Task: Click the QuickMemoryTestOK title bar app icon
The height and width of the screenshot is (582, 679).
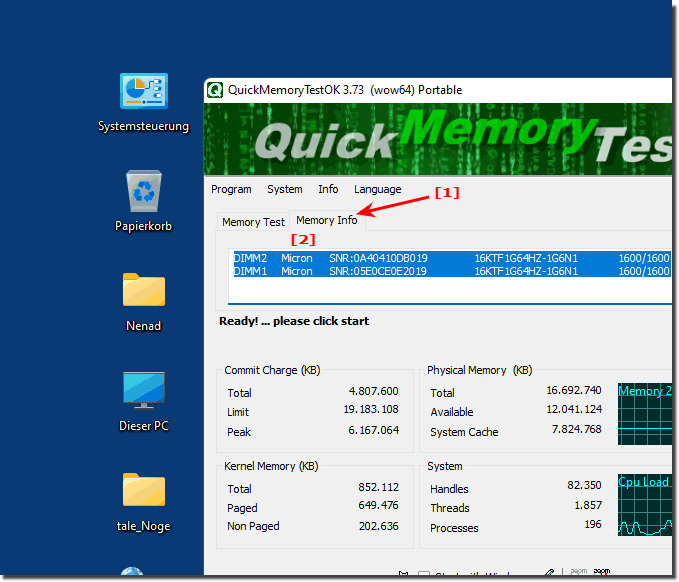Action: [214, 90]
